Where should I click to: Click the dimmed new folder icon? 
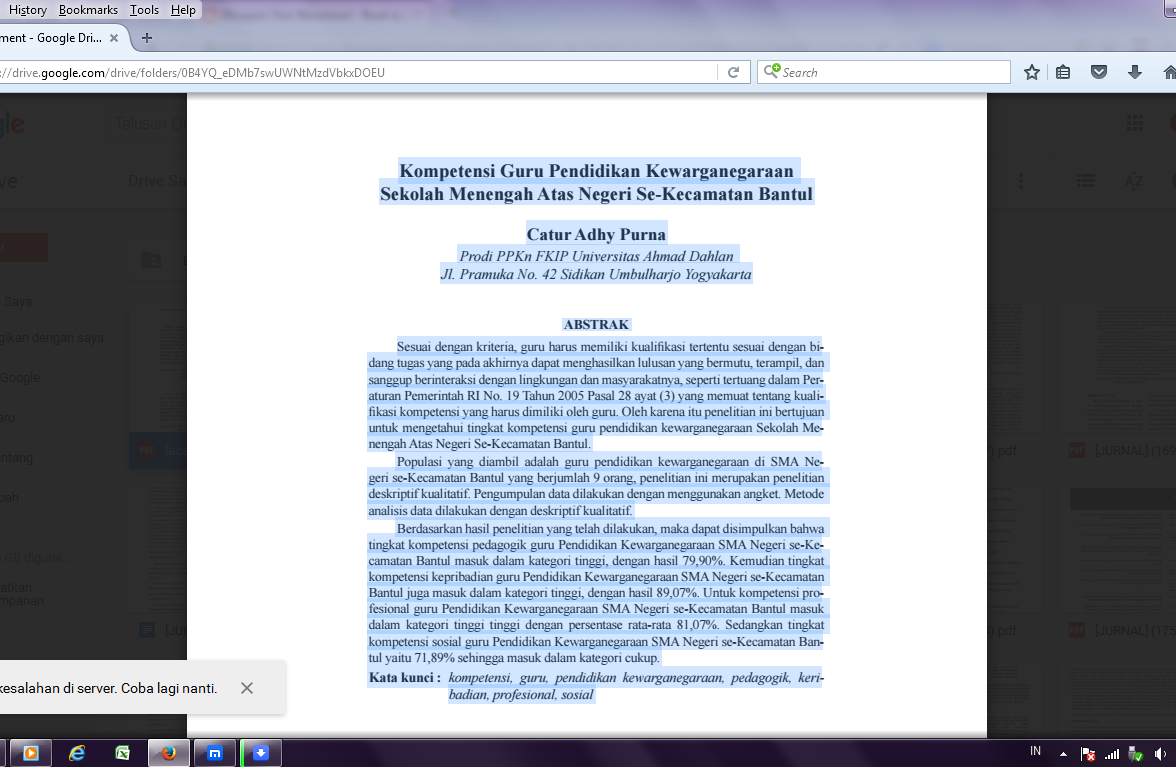[x=151, y=260]
